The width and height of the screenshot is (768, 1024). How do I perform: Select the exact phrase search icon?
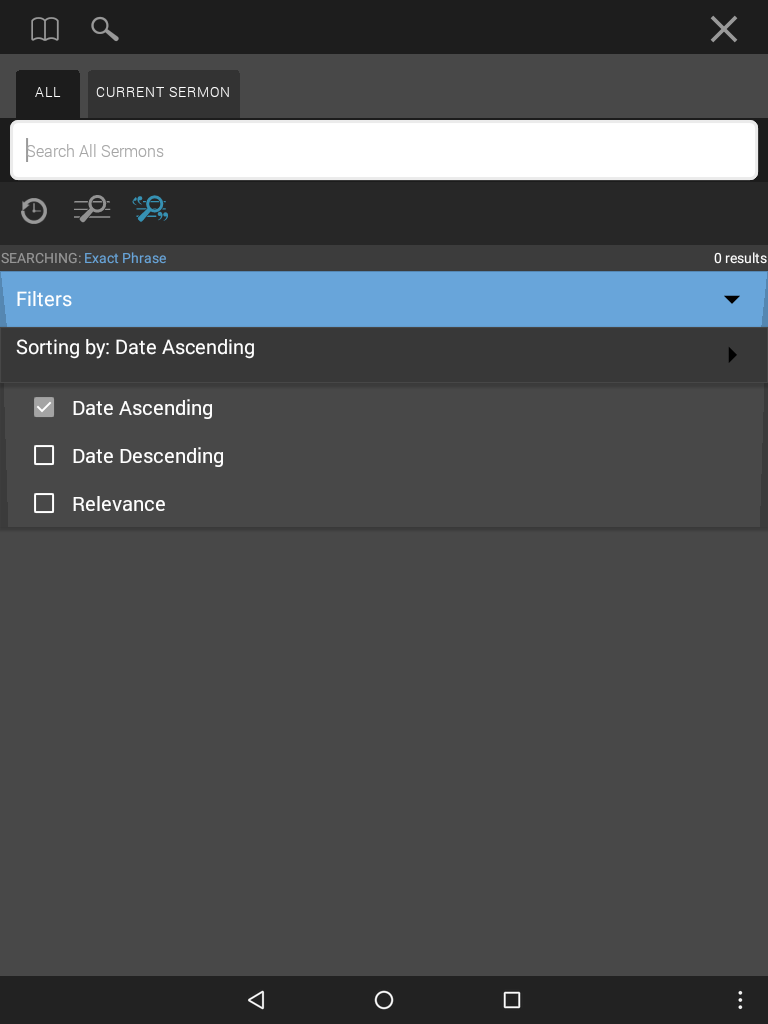151,209
